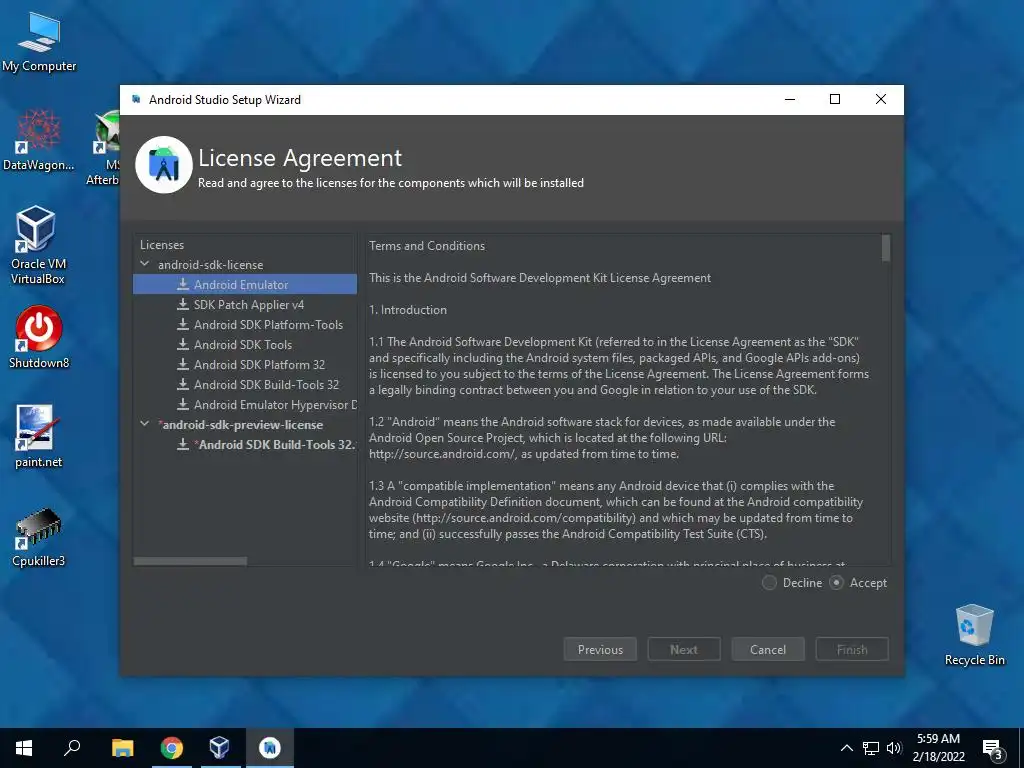Open network status in system tray
The image size is (1024, 768).
pos(871,748)
